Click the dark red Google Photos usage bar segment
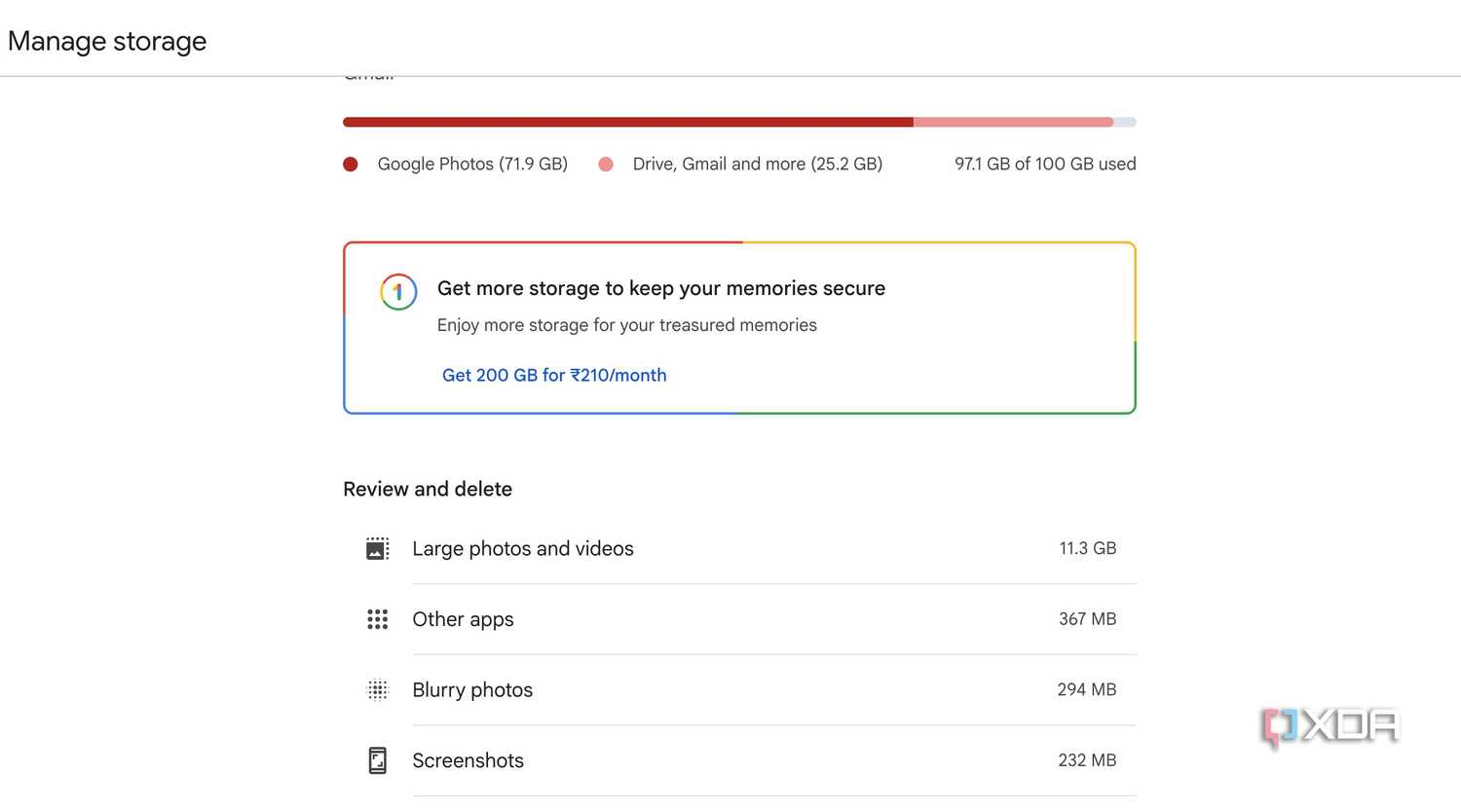Viewport: 1461px width, 812px height. tap(628, 122)
